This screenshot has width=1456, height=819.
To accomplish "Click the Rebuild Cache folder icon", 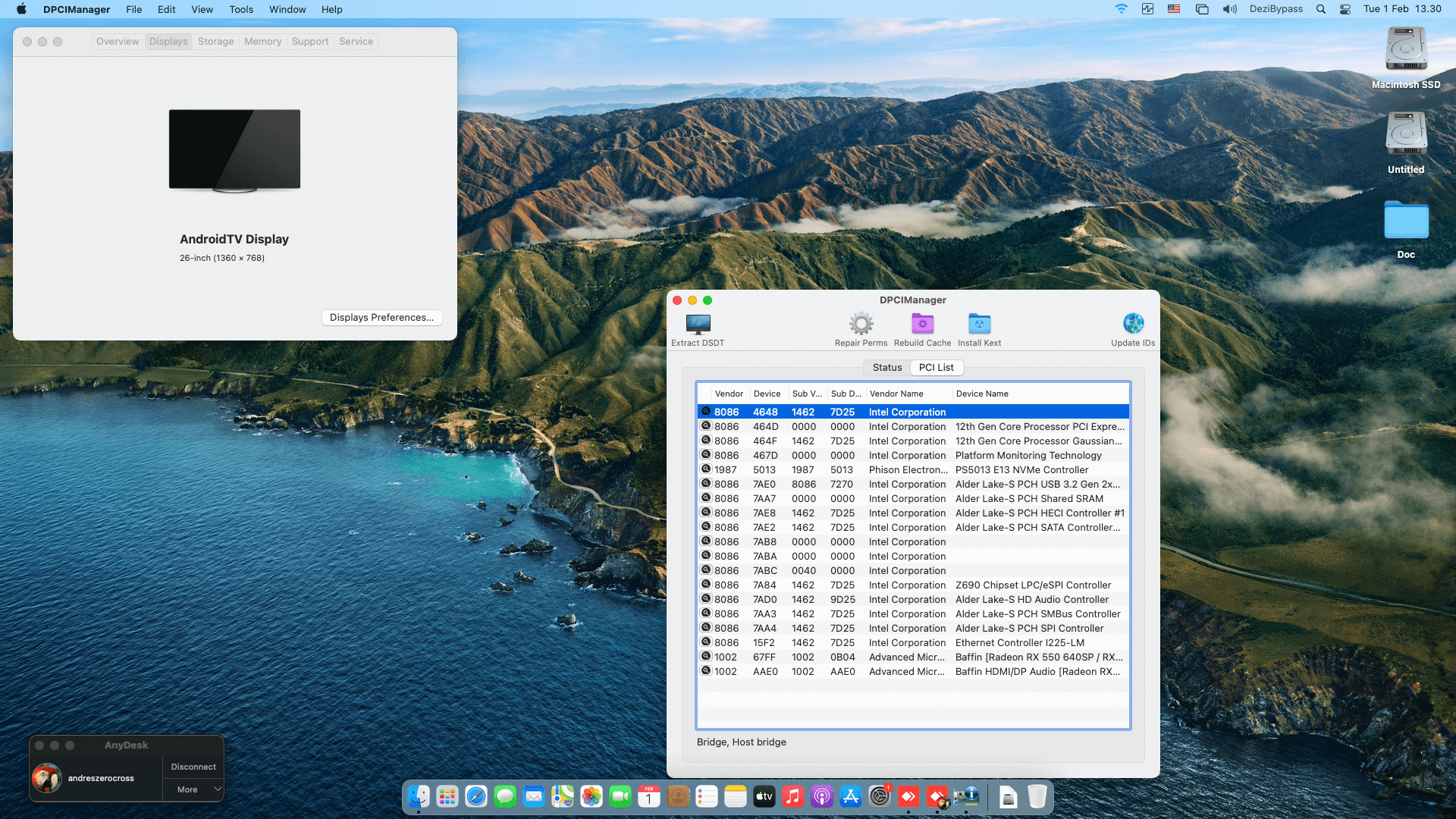I will click(x=922, y=324).
